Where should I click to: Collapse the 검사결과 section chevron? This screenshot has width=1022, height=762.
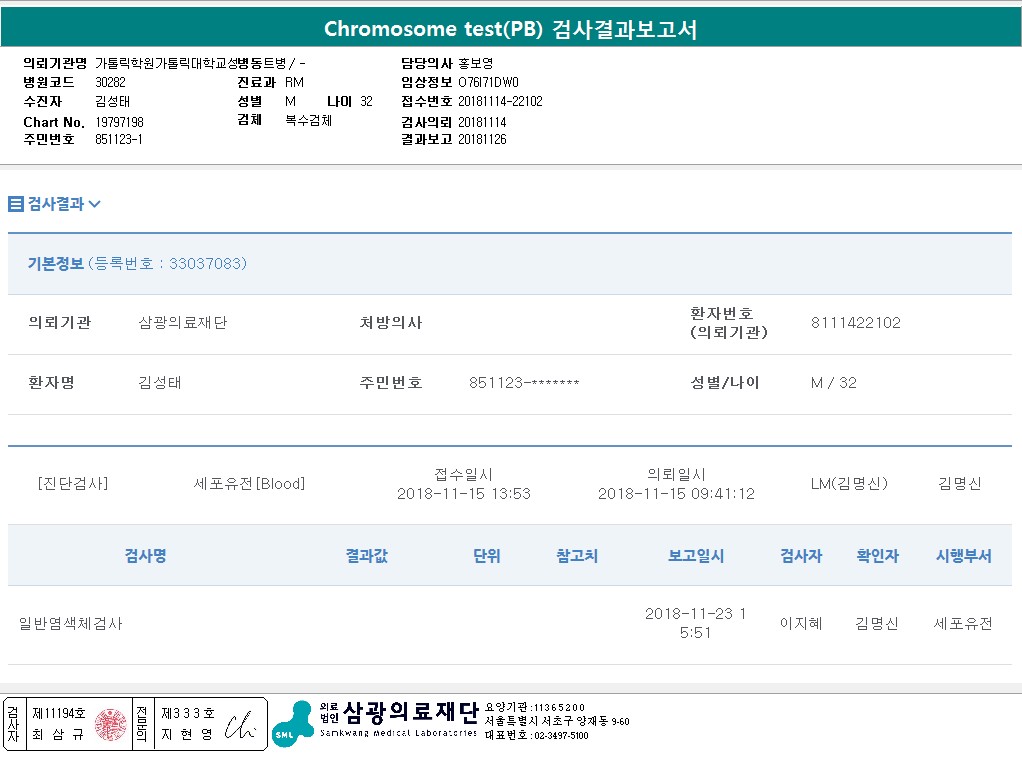pyautogui.click(x=95, y=204)
